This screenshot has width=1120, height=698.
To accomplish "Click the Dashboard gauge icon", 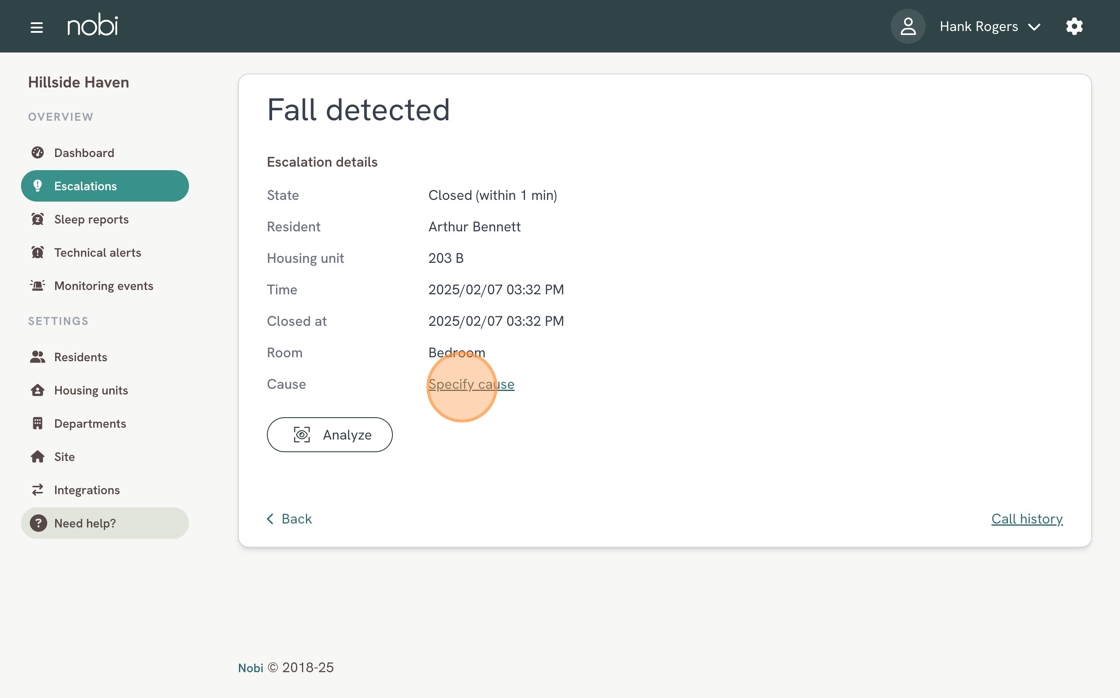I will (38, 153).
